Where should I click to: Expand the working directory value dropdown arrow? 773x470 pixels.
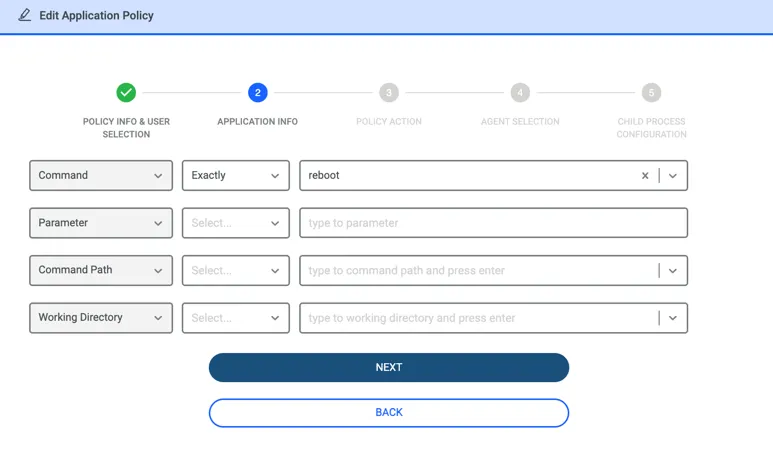pos(672,318)
